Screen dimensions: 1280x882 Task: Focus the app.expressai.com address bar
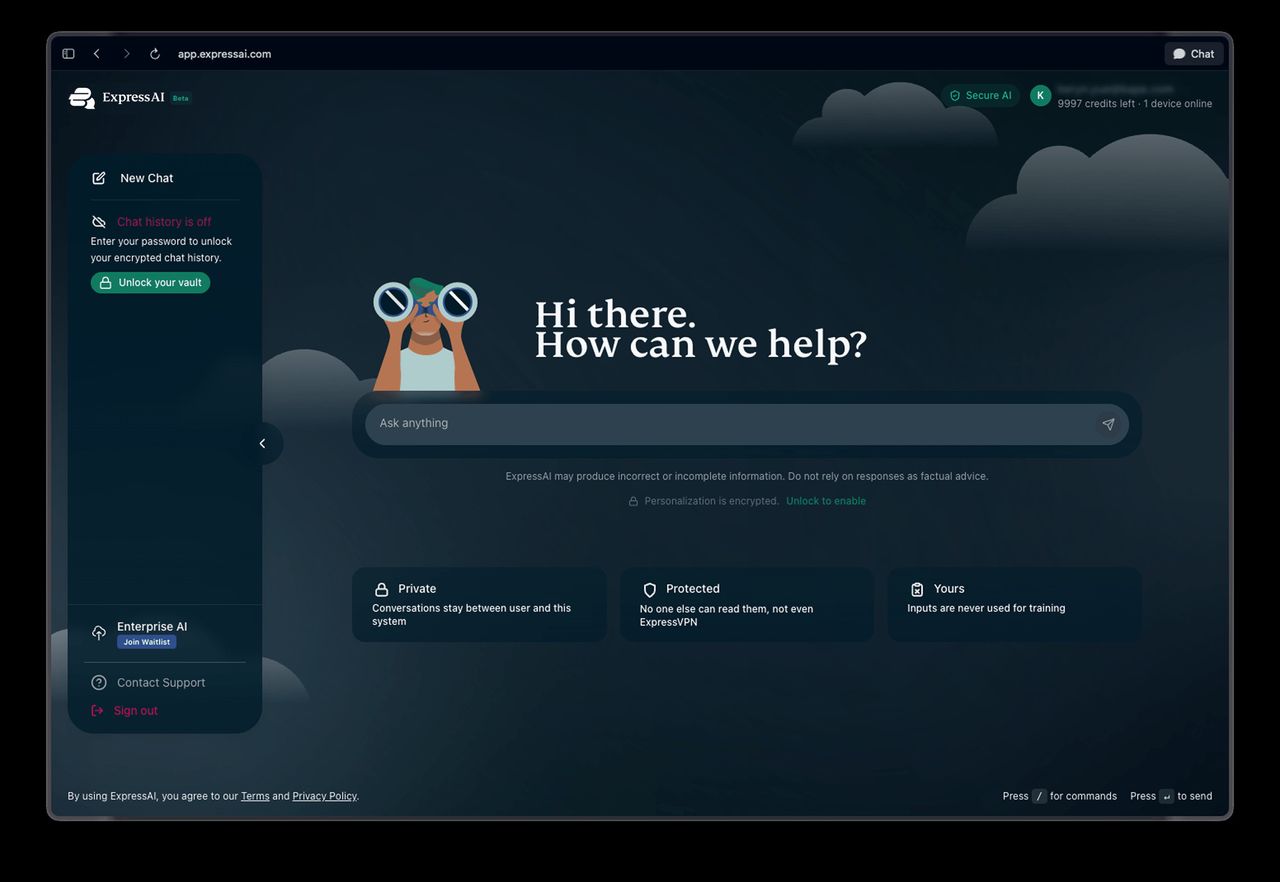pyautogui.click(x=224, y=54)
